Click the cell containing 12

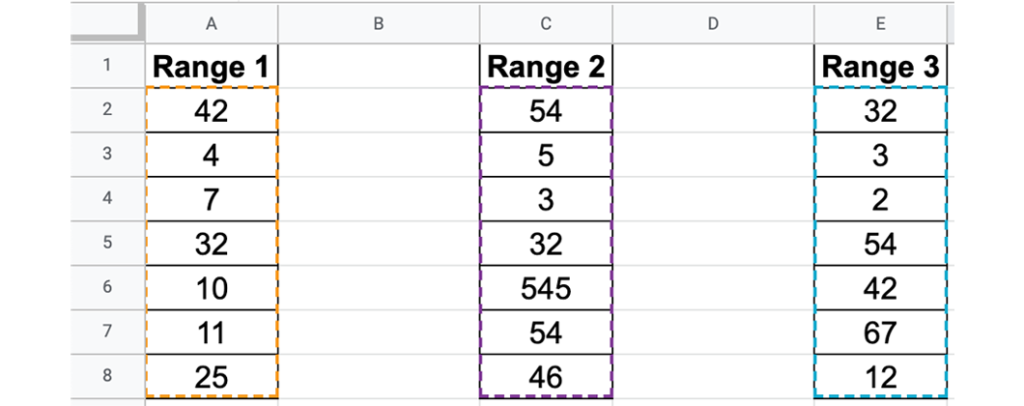[x=880, y=377]
